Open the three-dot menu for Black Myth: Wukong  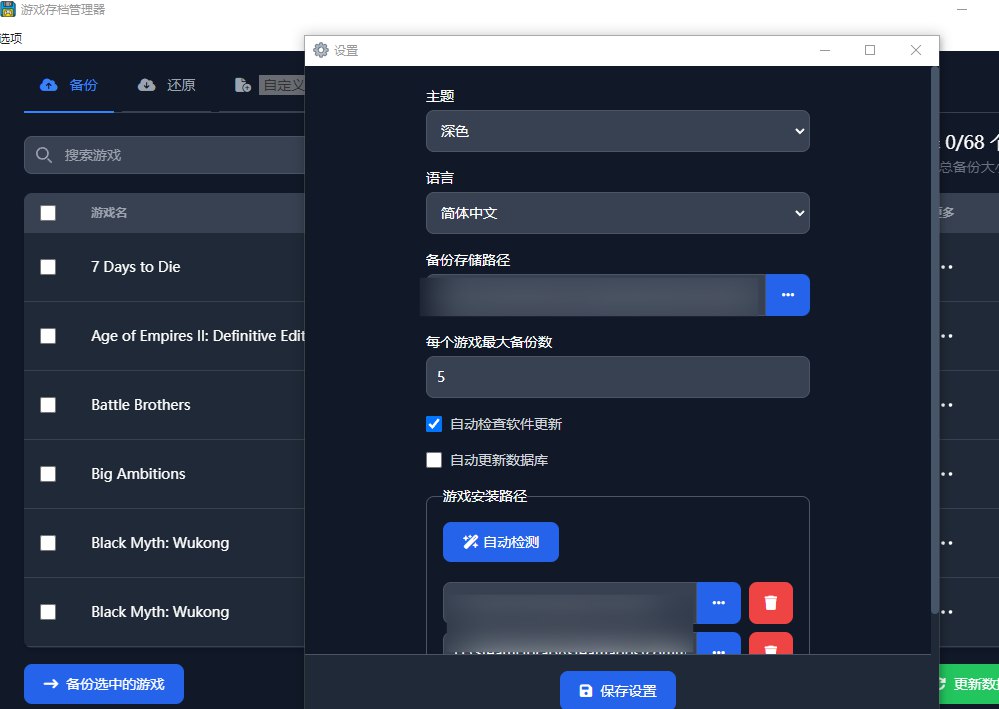945,542
